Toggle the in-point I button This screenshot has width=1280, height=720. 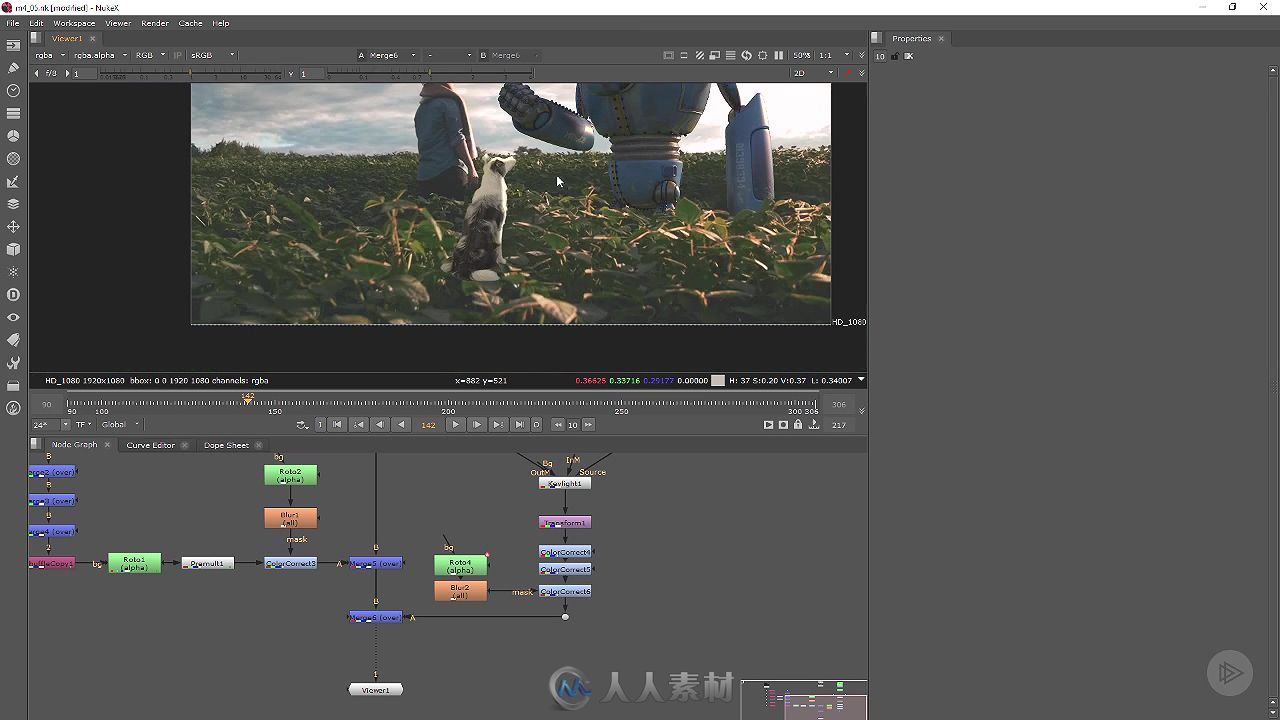[320, 425]
